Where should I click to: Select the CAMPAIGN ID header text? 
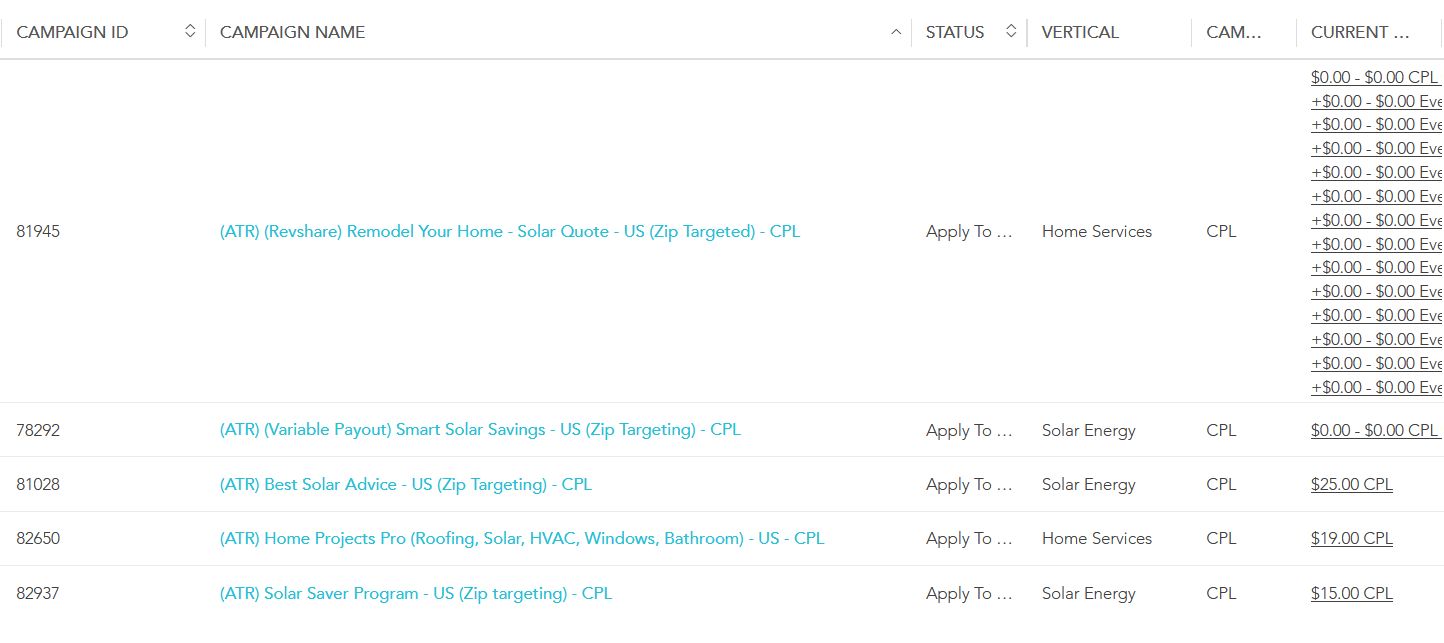(72, 32)
